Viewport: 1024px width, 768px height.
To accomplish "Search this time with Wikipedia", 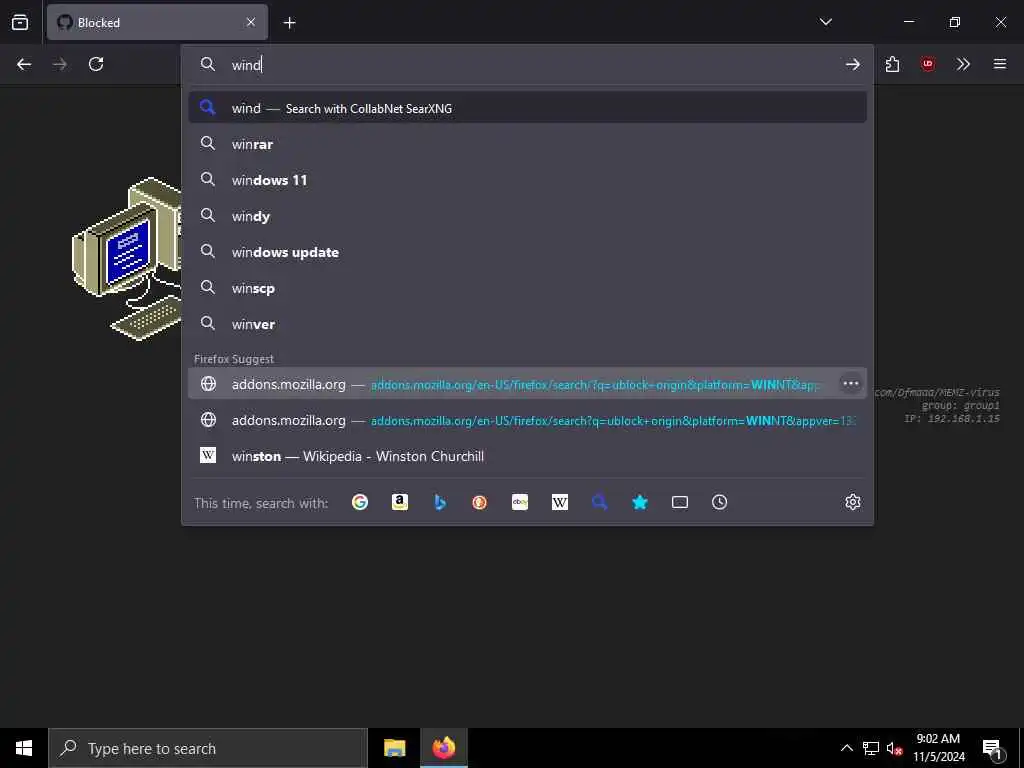I will [560, 502].
